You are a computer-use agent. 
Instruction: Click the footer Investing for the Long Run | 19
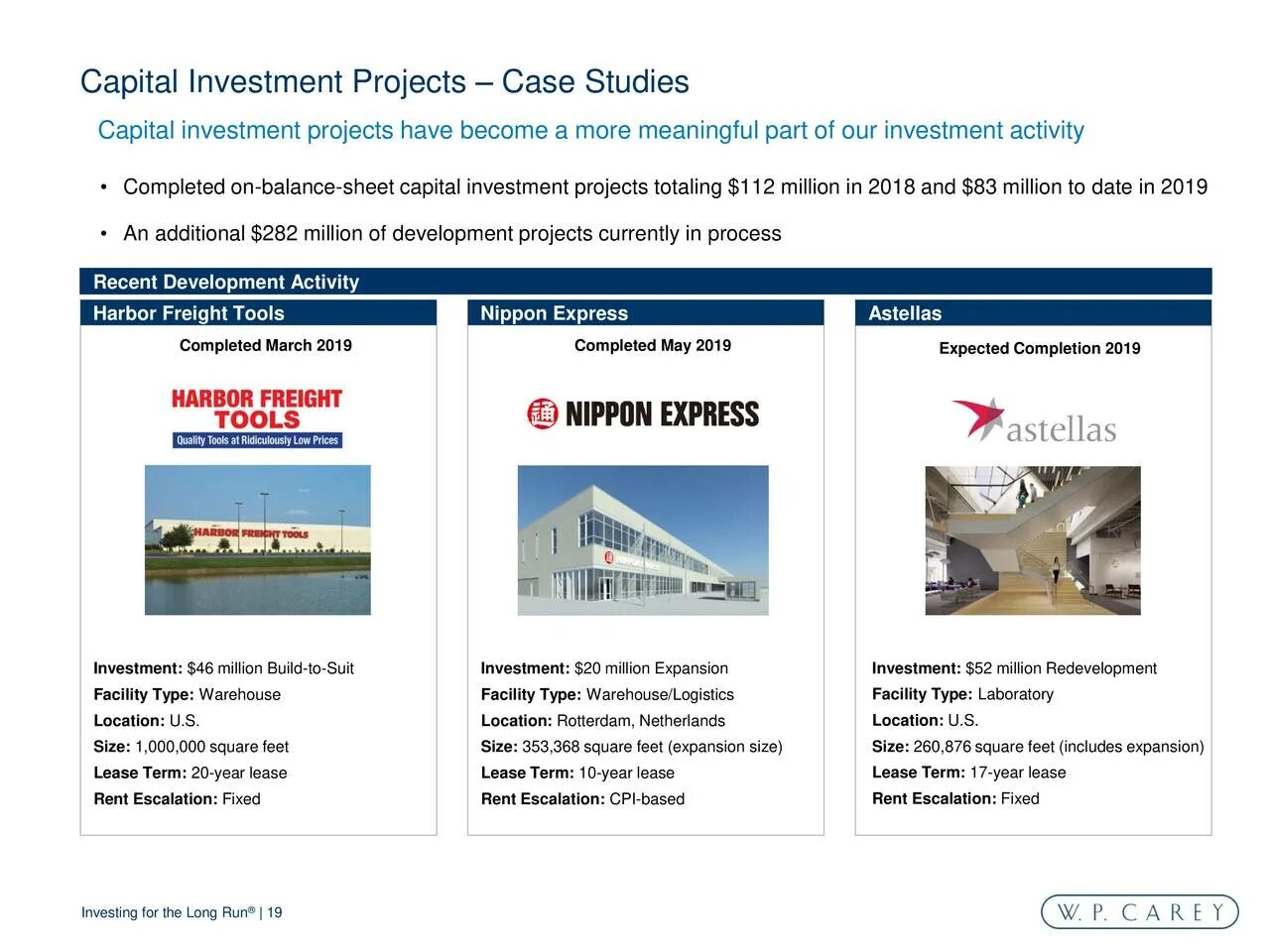pyautogui.click(x=182, y=912)
